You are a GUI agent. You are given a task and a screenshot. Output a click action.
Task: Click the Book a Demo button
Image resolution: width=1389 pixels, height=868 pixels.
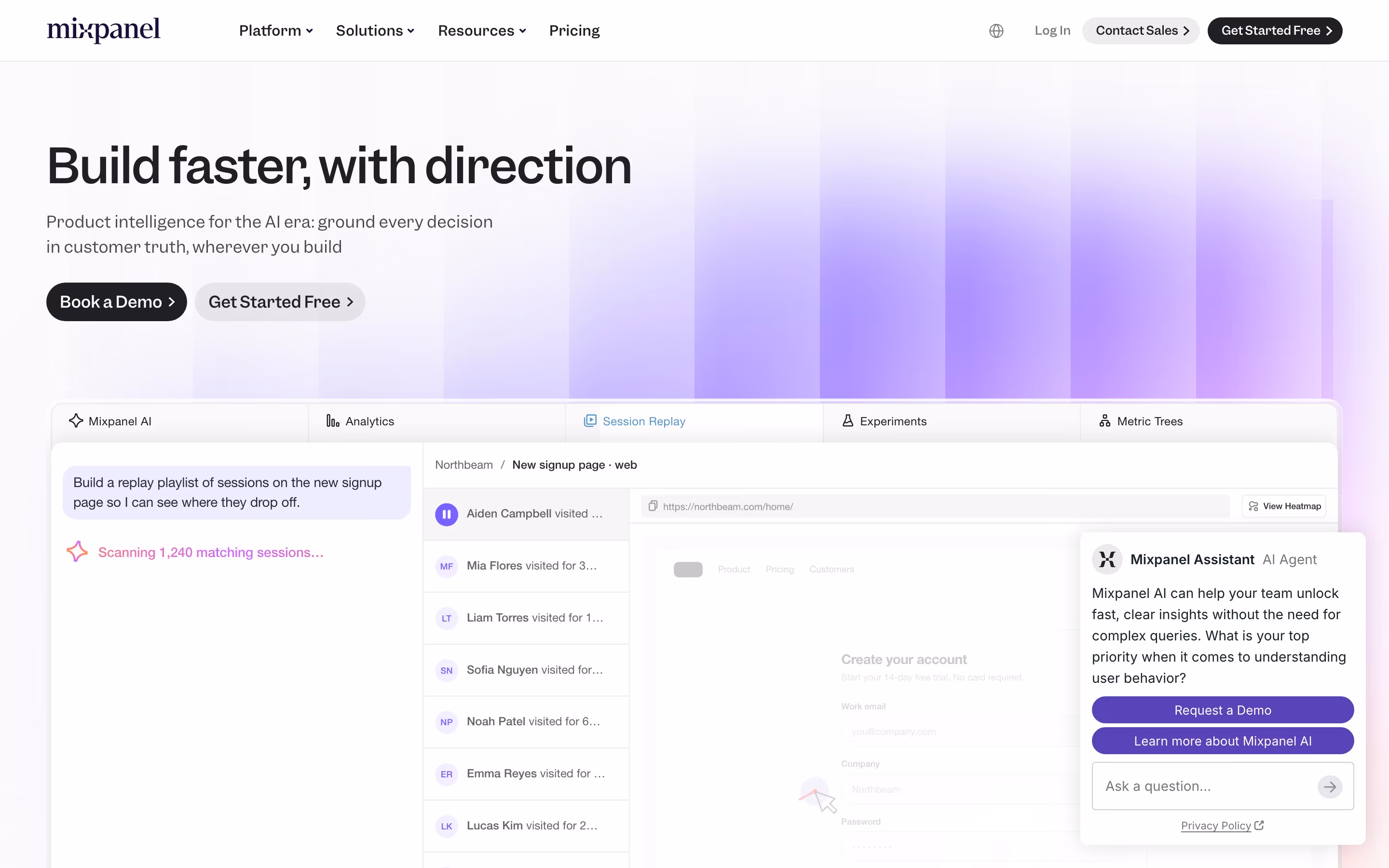117,302
